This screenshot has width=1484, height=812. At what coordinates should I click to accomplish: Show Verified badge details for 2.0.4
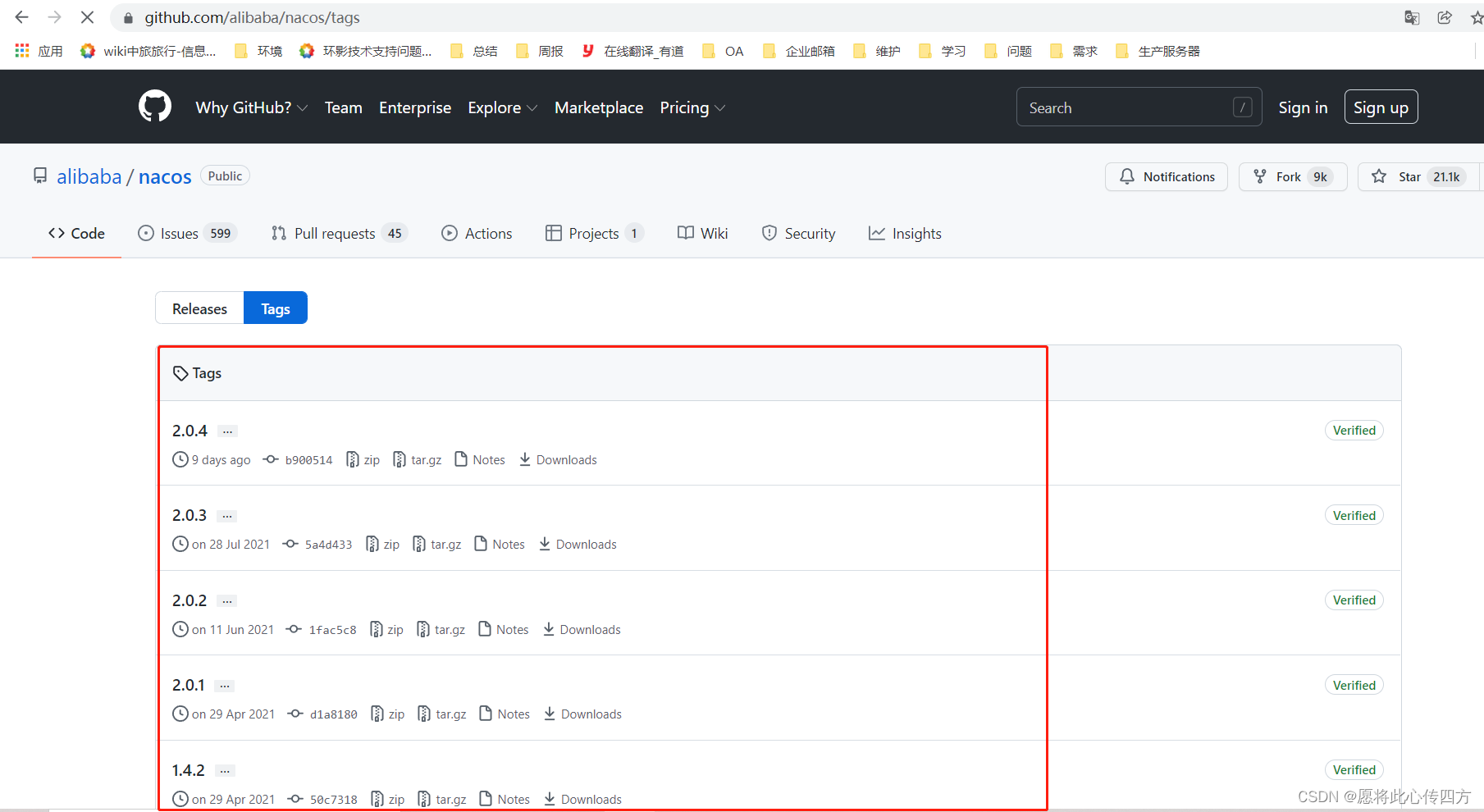1354,431
